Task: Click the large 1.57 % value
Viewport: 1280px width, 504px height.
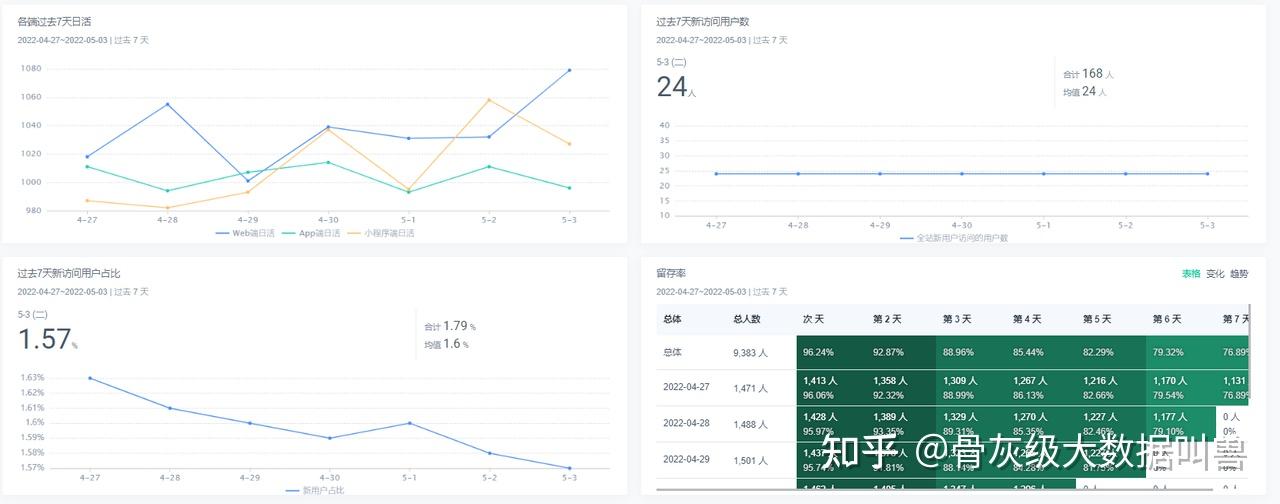Action: point(47,340)
